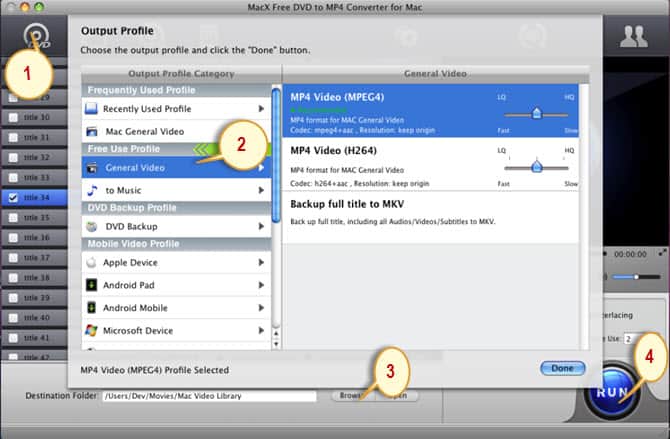
Task: Choose the Android Mobile category
Action: coord(176,308)
